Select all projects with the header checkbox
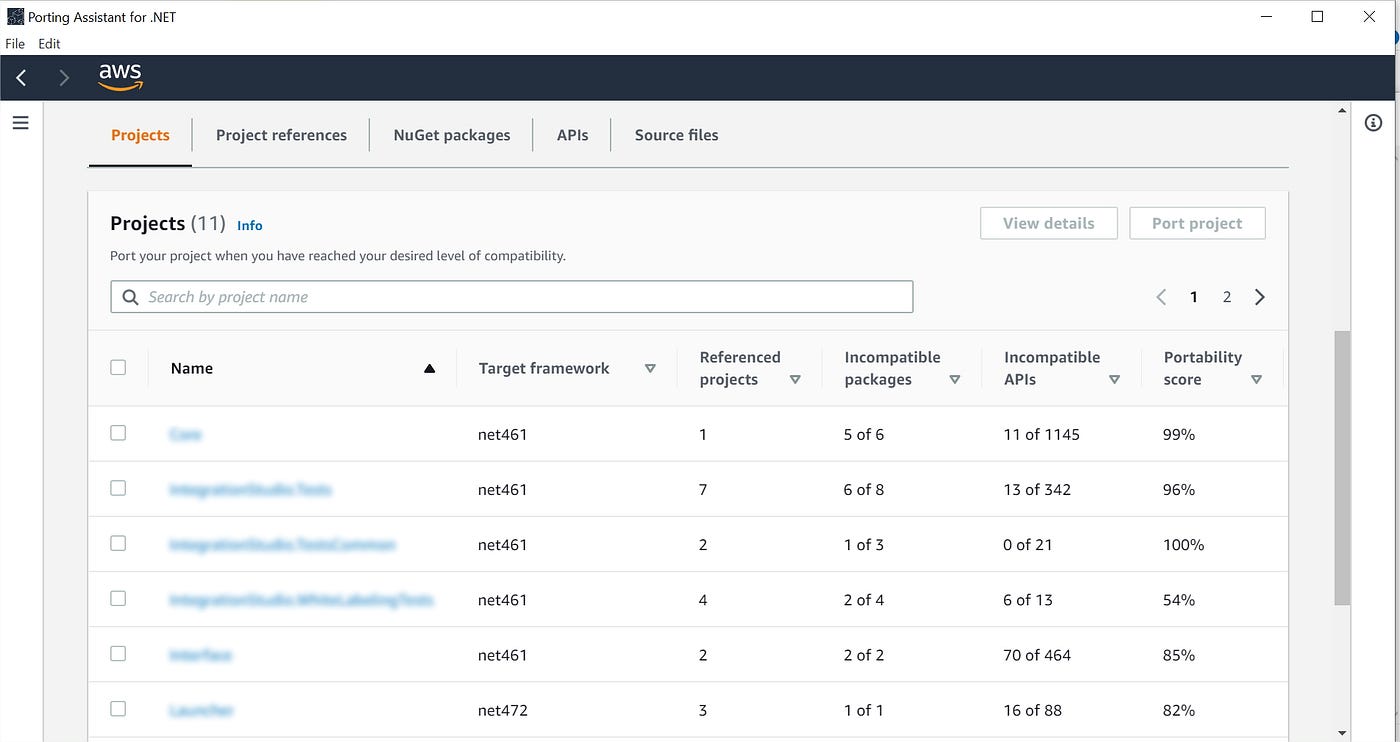This screenshot has width=1400, height=742. point(118,367)
